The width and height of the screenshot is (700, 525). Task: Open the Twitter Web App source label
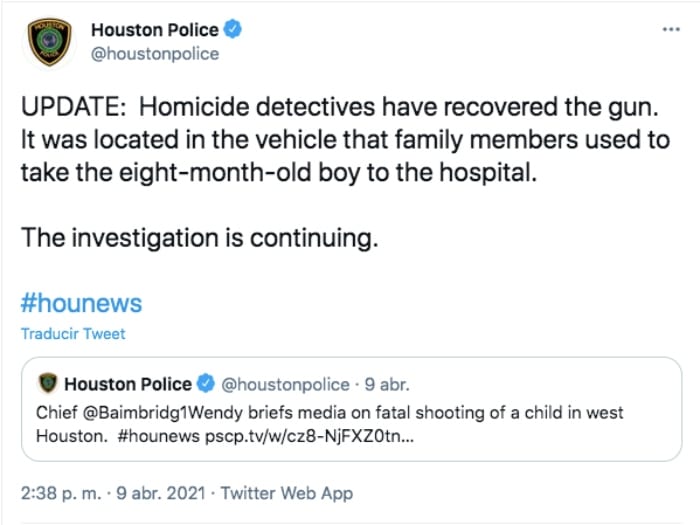pos(286,493)
